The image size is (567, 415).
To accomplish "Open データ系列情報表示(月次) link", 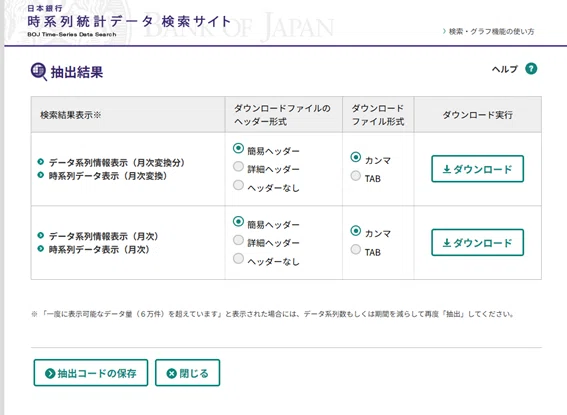I will [103, 236].
